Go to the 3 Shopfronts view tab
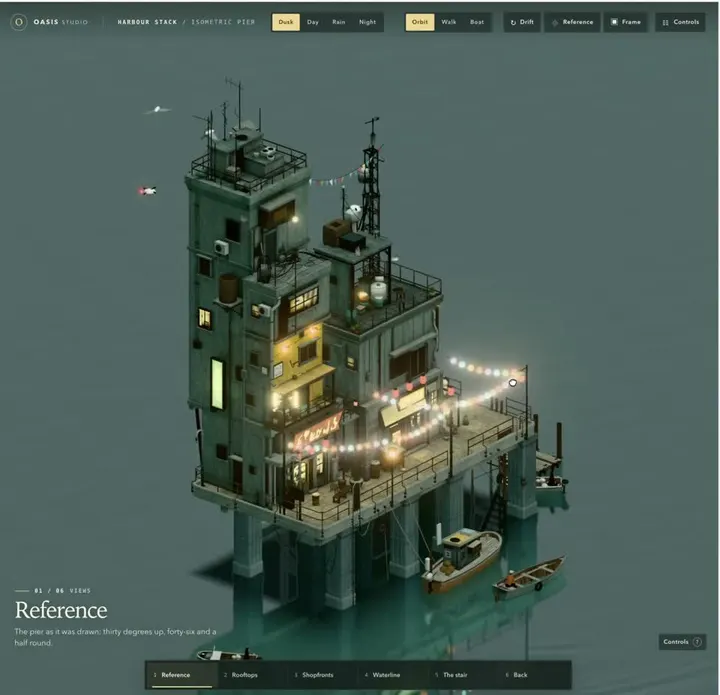Screen dimensions: 720x695 pyautogui.click(x=323, y=675)
